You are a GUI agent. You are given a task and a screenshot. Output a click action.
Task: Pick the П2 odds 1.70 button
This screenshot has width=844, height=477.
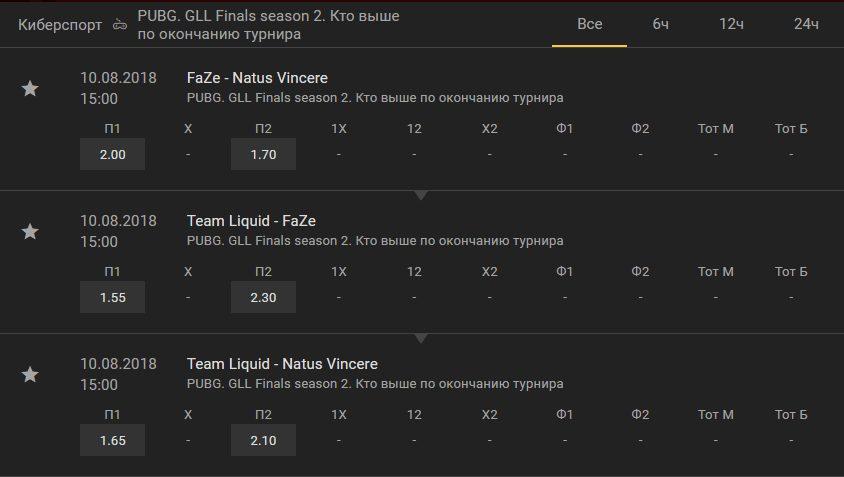tap(263, 154)
